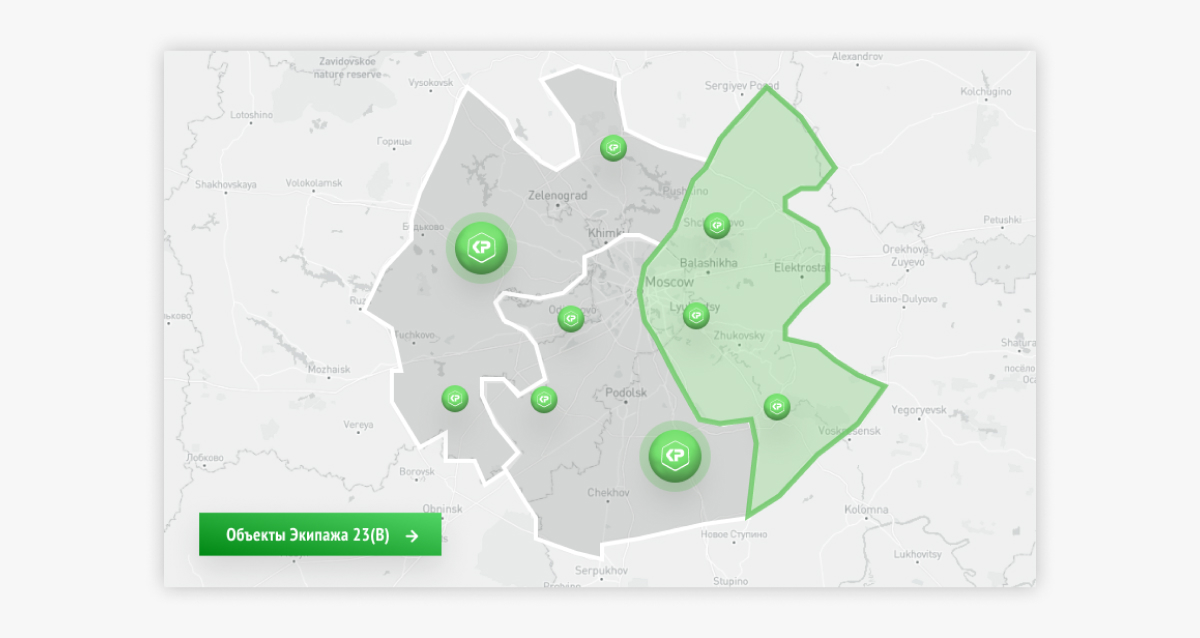Screen dimensions: 1200x638
Task: Click the small marker north of Zelenograd
Action: [x=613, y=148]
